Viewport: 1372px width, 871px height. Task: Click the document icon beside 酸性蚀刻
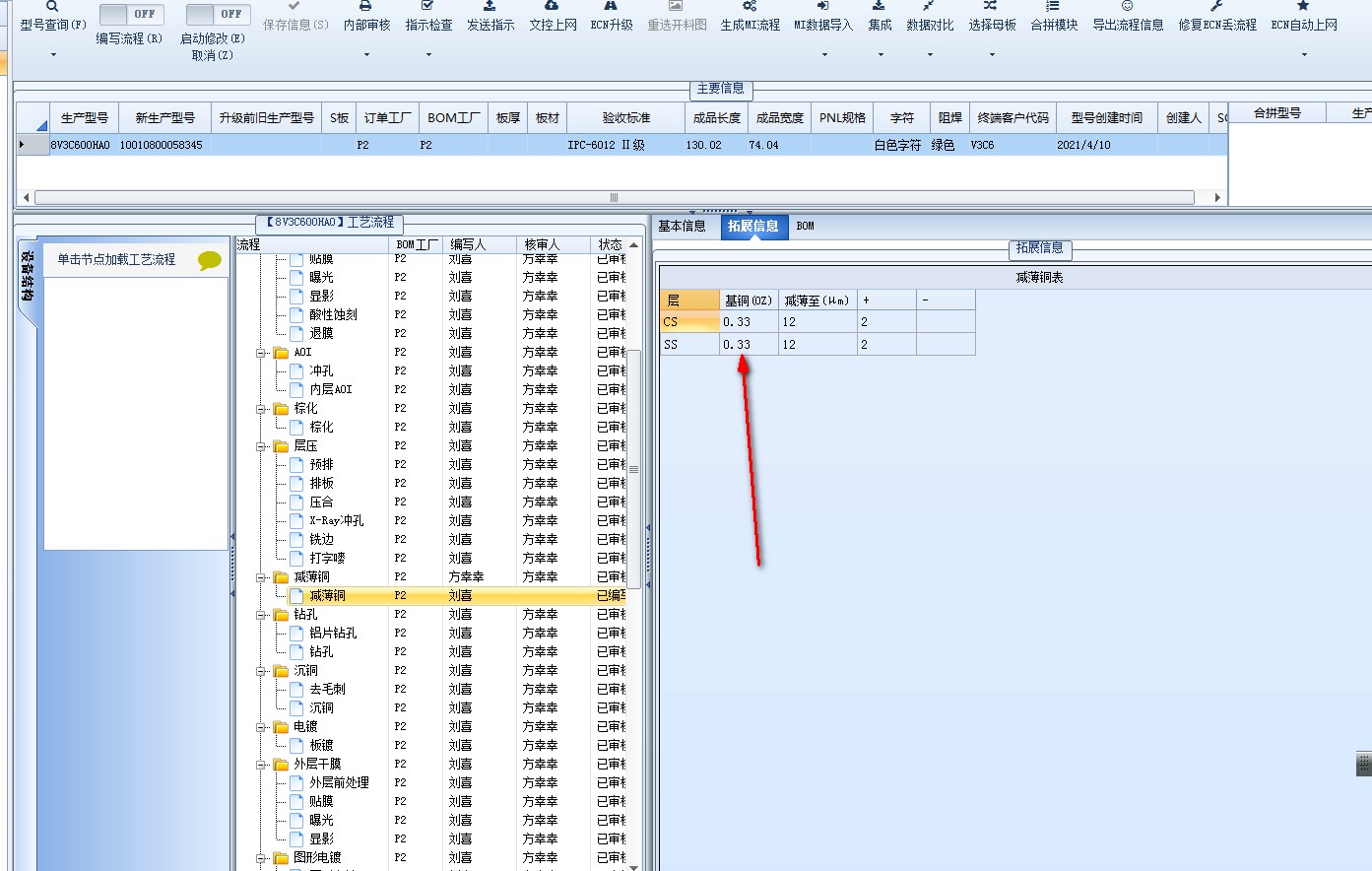pyautogui.click(x=296, y=314)
